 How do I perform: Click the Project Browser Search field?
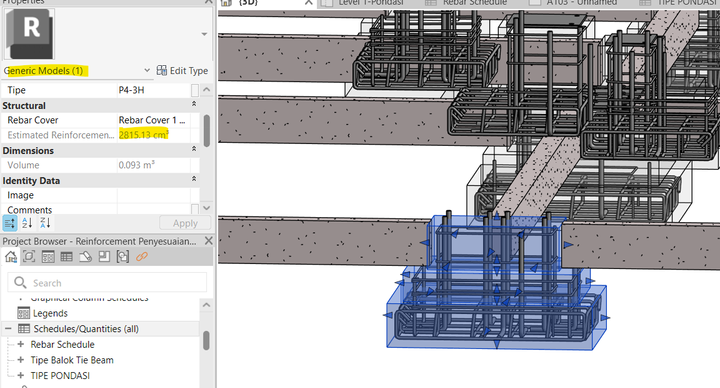pos(107,282)
